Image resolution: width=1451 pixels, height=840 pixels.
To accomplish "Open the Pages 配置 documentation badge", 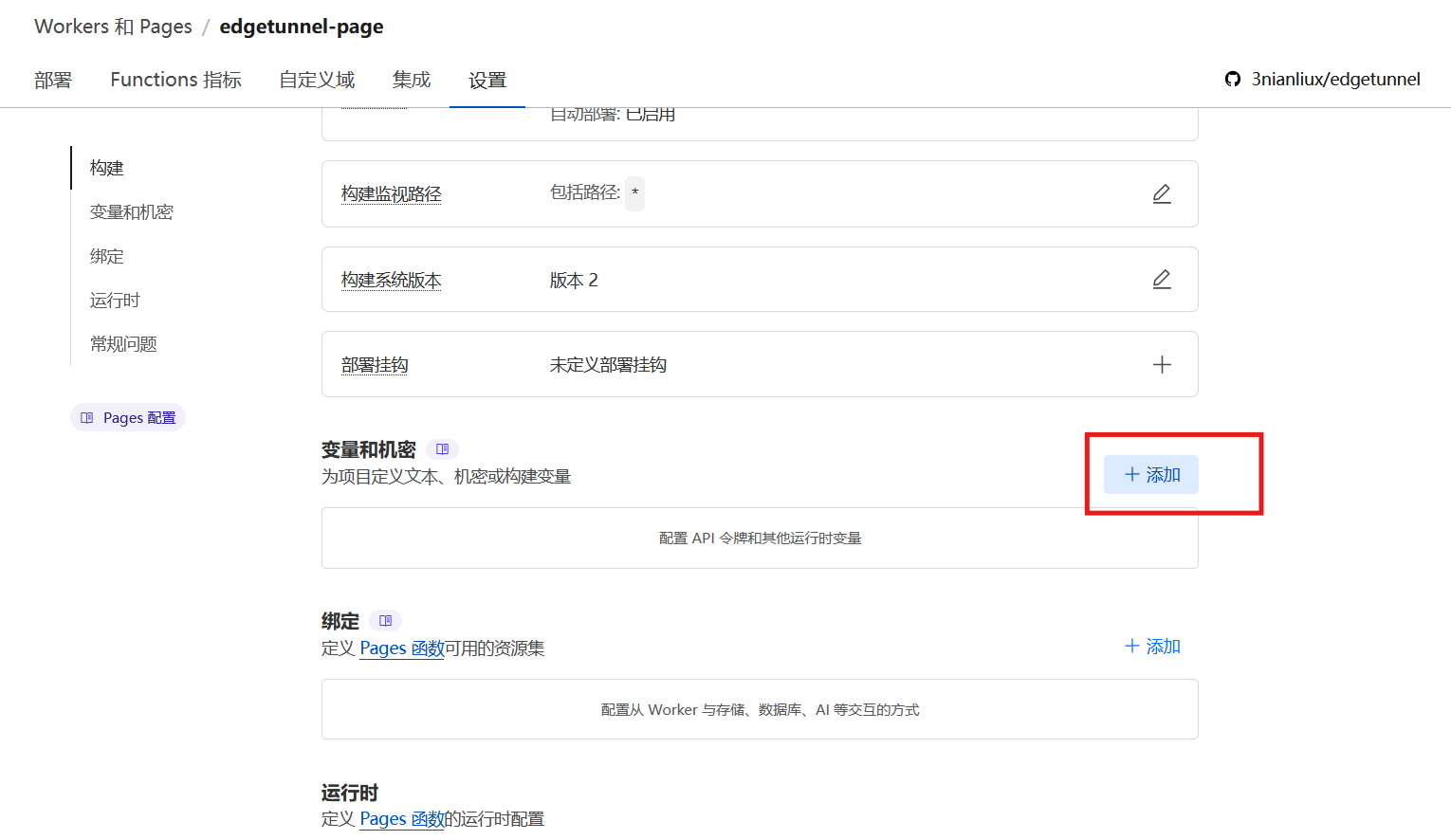I will 128,417.
